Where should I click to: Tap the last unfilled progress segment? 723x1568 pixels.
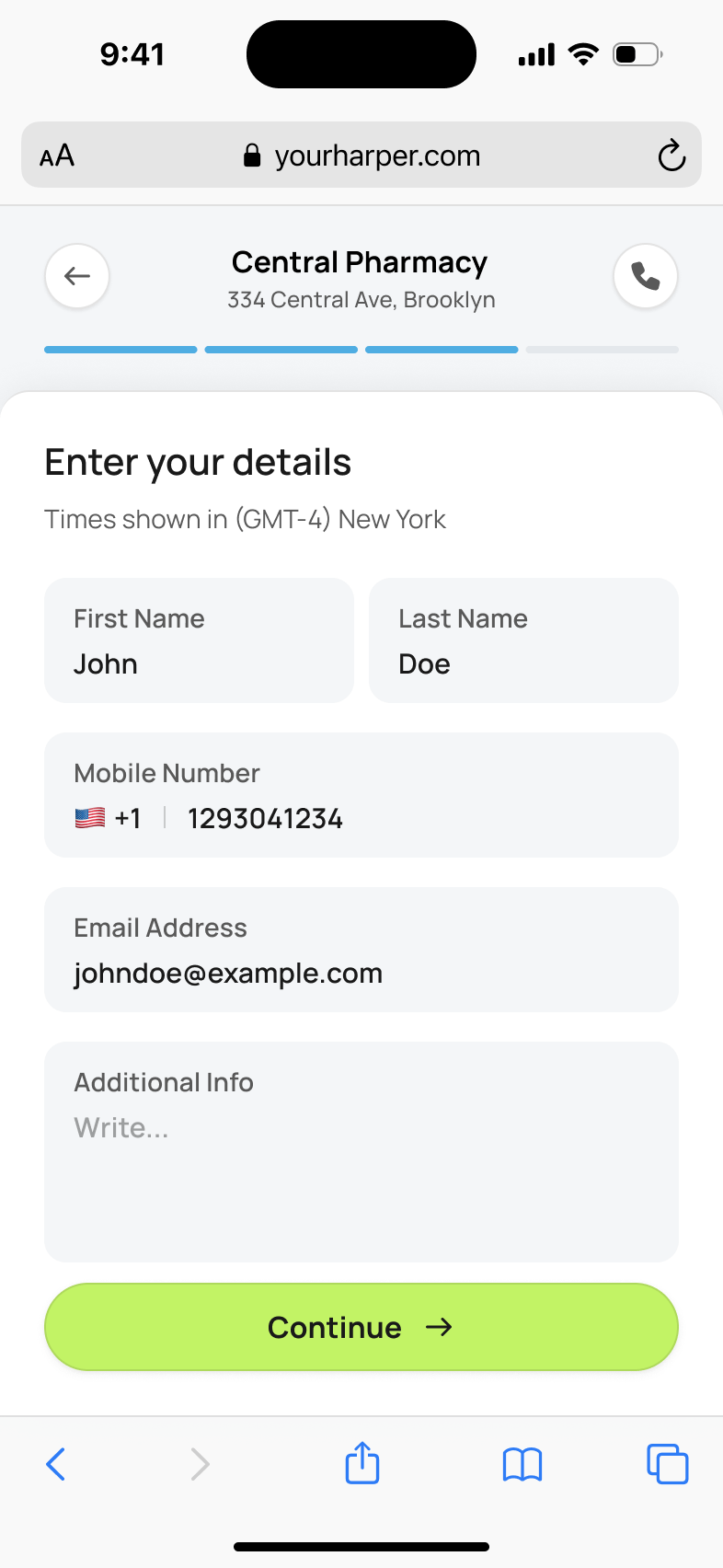click(602, 350)
